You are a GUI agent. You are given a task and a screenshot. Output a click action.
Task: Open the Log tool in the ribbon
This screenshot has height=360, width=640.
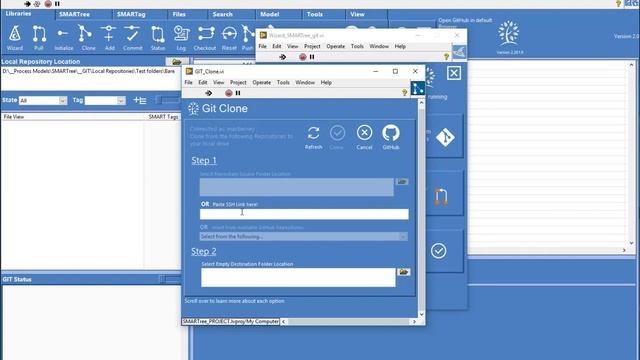[181, 38]
